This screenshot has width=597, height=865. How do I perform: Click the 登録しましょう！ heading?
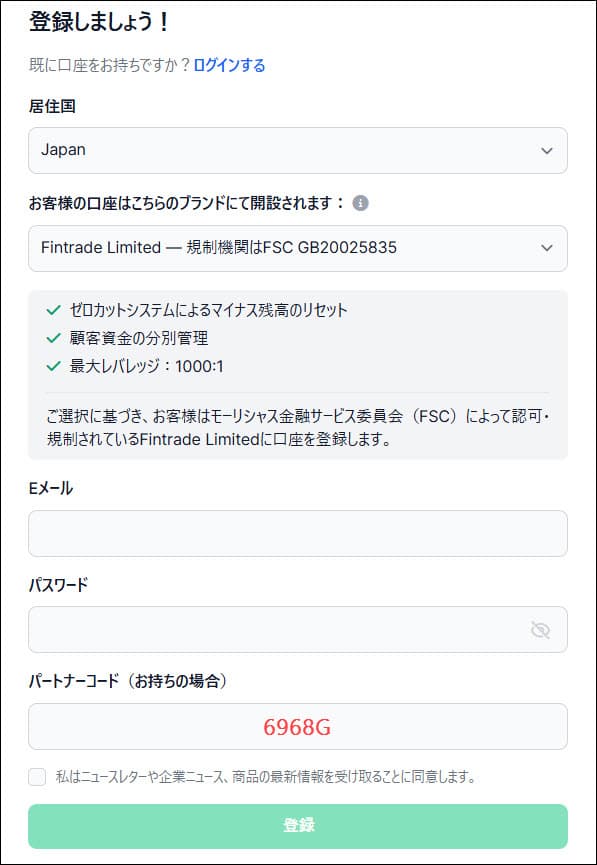tap(99, 22)
